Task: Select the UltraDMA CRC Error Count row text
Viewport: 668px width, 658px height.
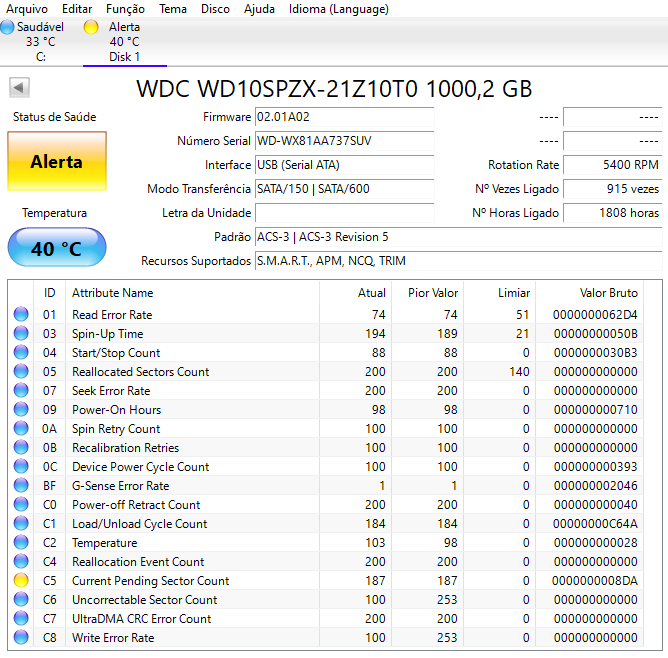Action: coord(141,619)
